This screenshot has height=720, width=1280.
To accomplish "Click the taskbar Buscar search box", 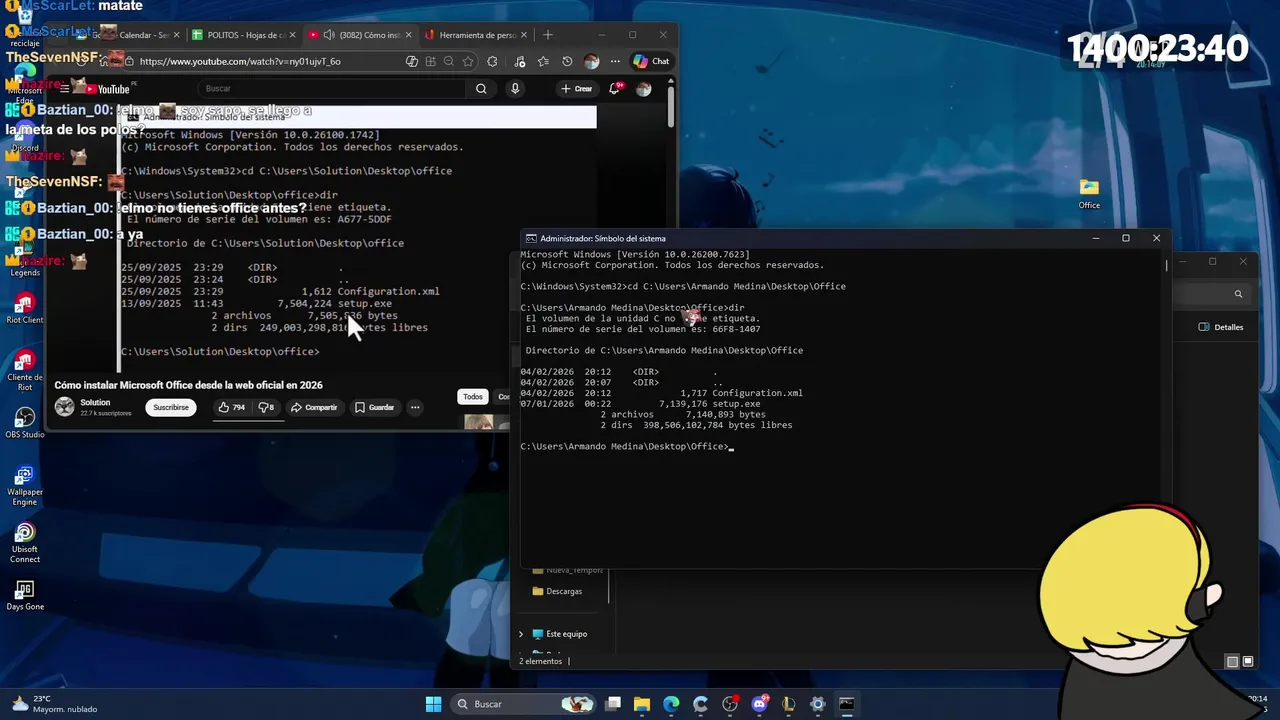I will coord(522,704).
